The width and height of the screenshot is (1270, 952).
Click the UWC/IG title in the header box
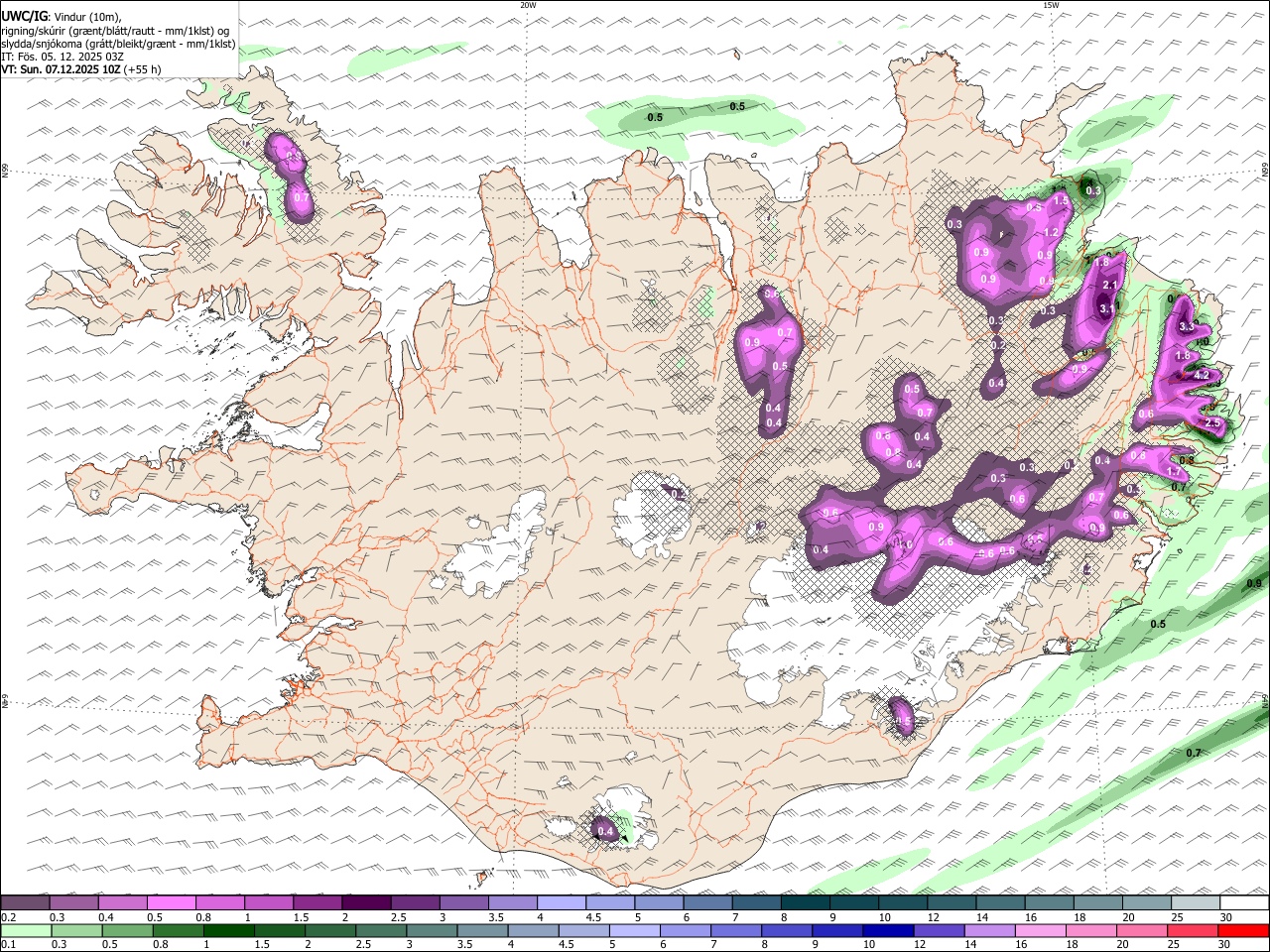[x=24, y=16]
